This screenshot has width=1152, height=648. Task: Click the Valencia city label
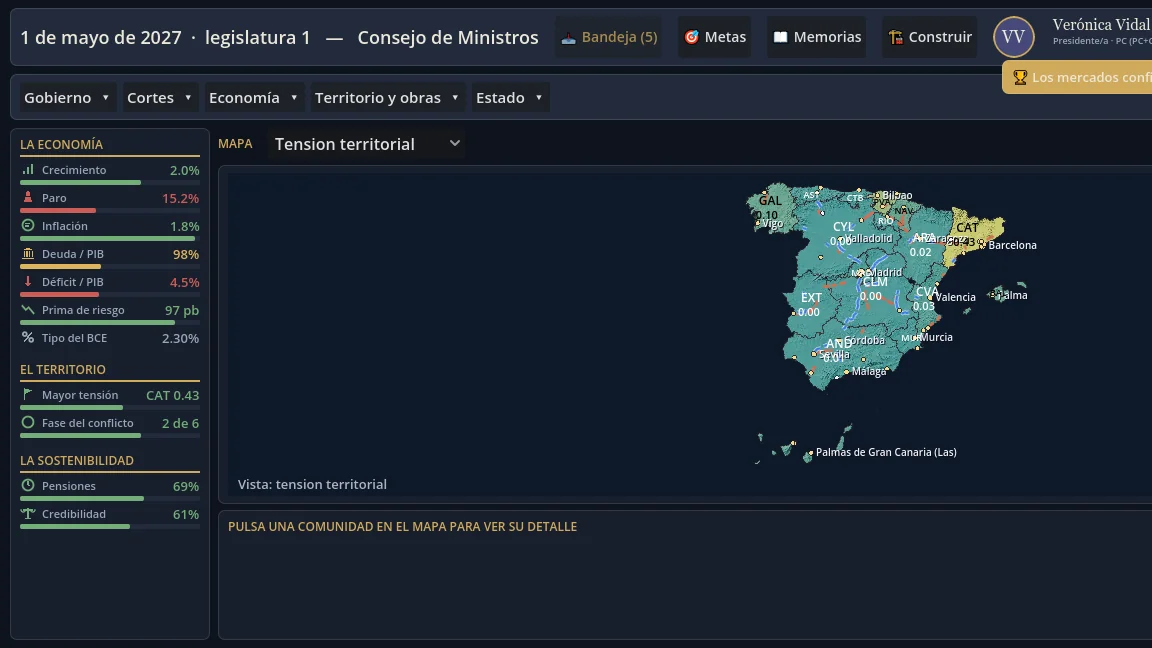click(x=956, y=297)
